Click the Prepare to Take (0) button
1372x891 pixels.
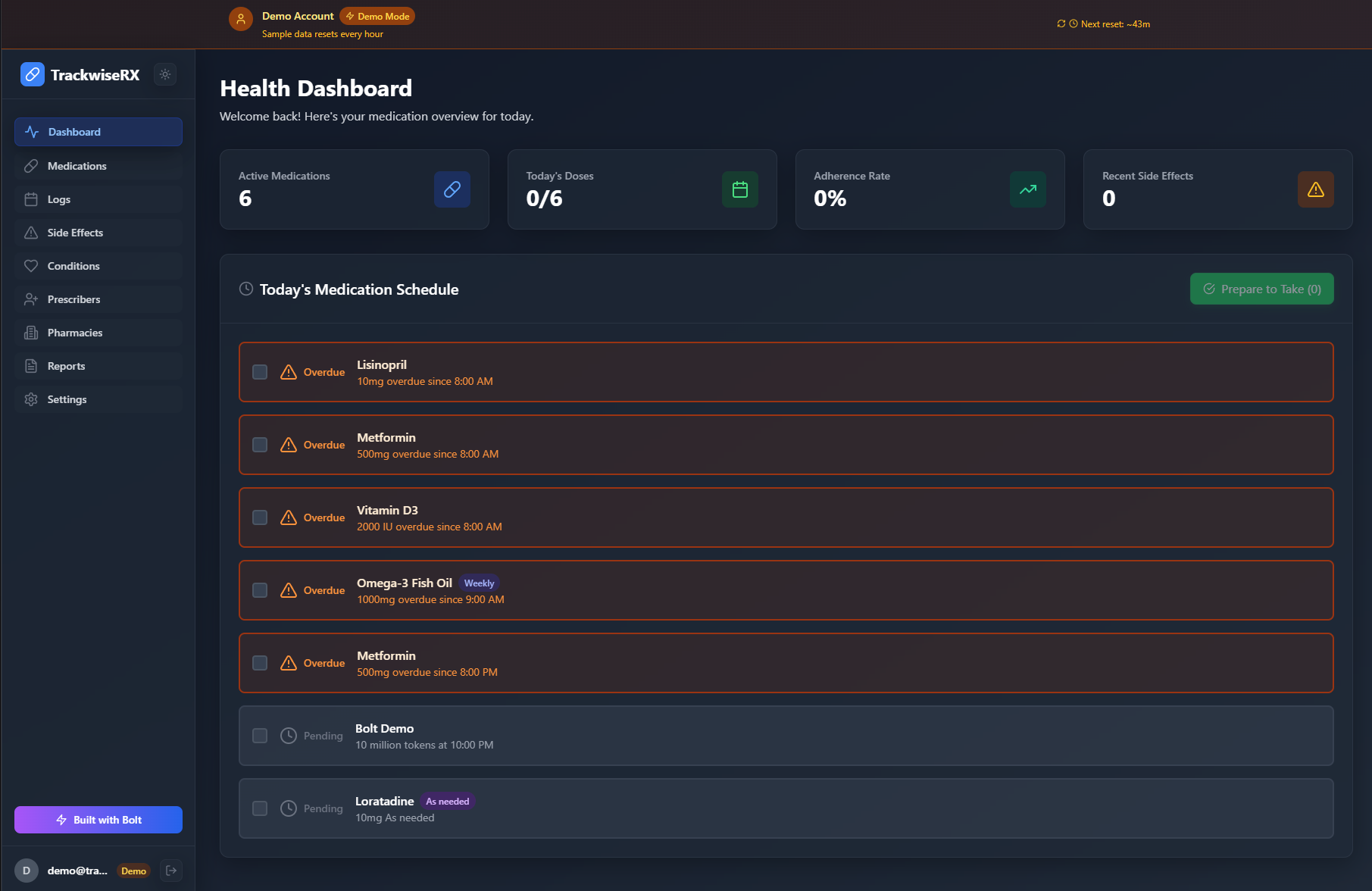click(x=1262, y=289)
